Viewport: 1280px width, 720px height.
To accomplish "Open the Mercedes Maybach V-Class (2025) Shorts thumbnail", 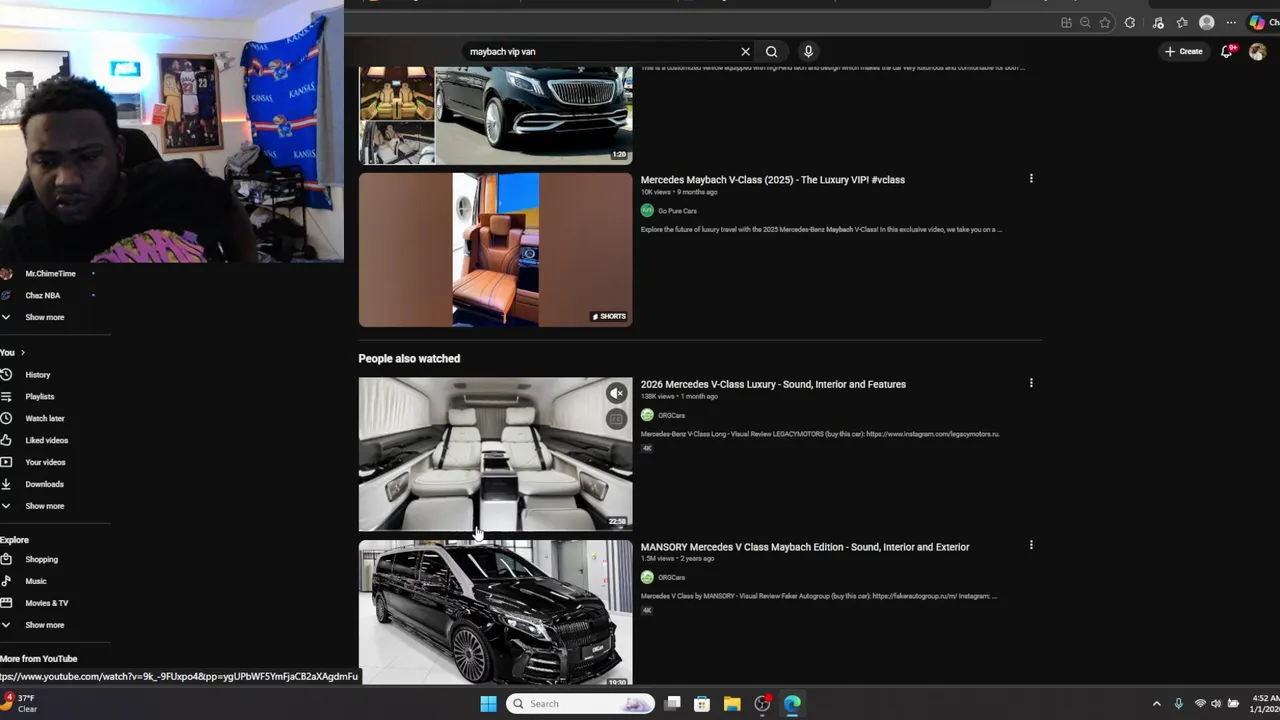I will tap(495, 250).
